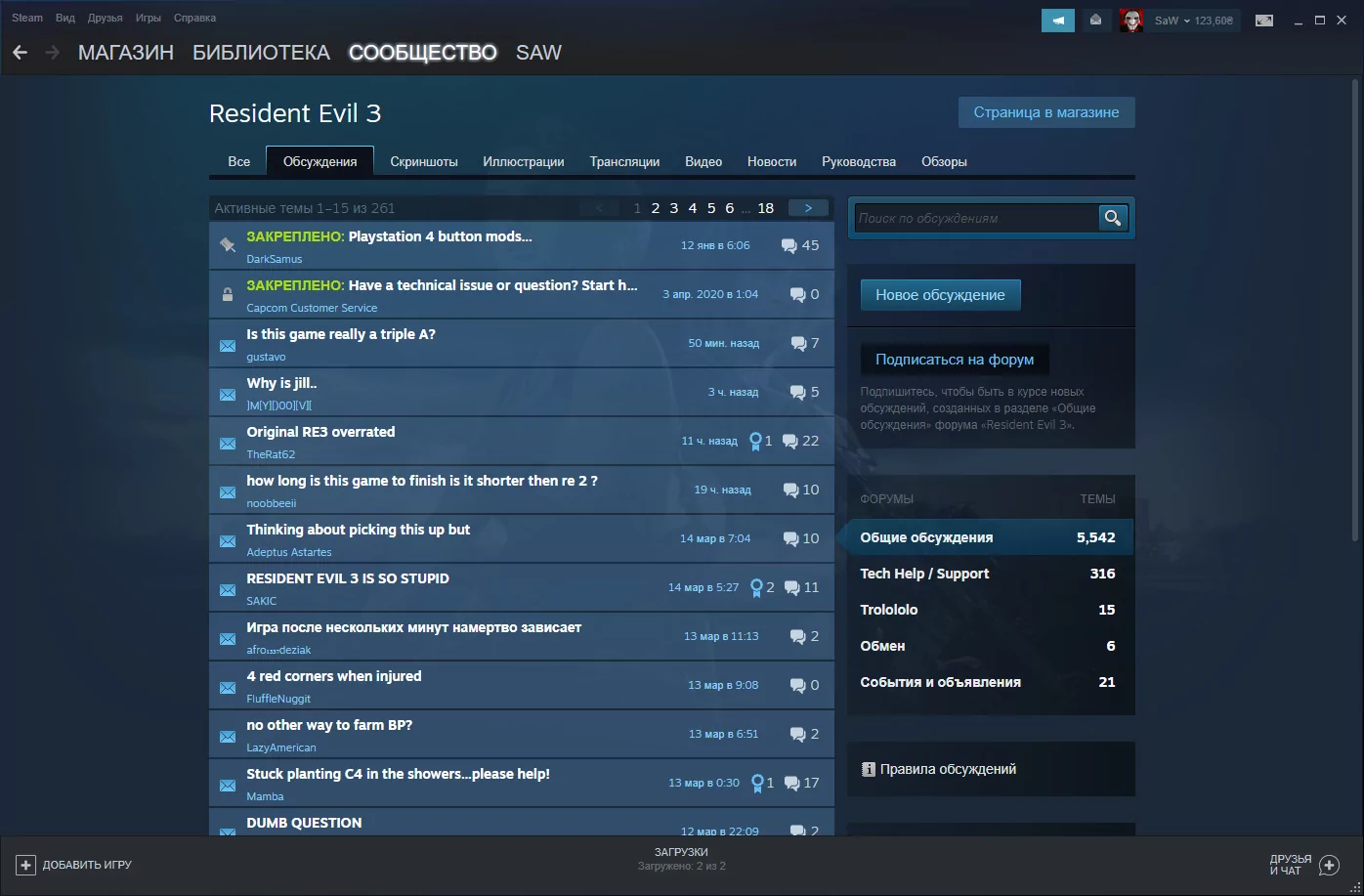Switch to the Руководства tab
The width and height of the screenshot is (1364, 896).
[x=859, y=161]
